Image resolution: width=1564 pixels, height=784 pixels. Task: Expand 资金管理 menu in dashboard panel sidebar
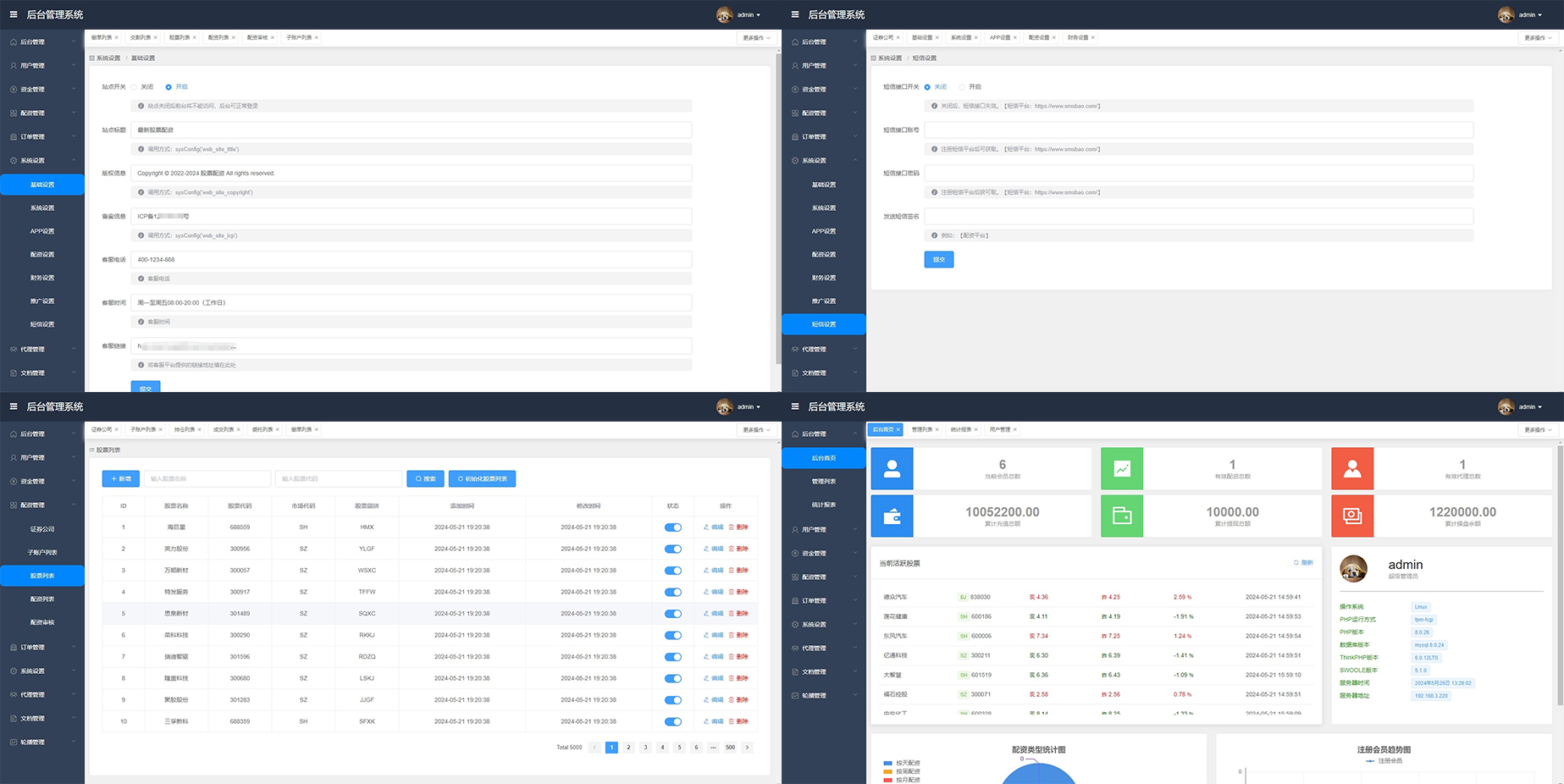pos(824,553)
